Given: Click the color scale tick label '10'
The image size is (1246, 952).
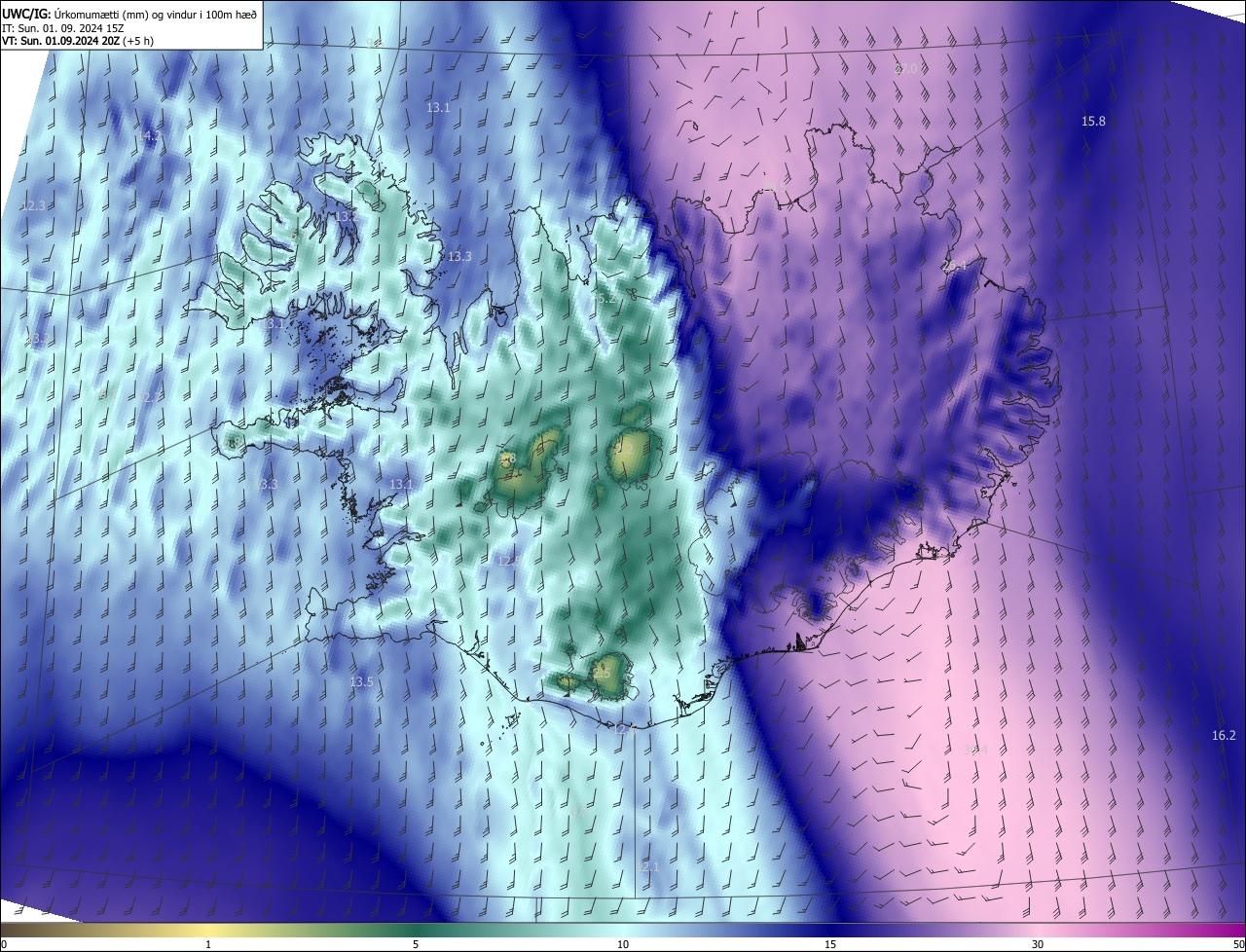Looking at the screenshot, I should point(623,944).
